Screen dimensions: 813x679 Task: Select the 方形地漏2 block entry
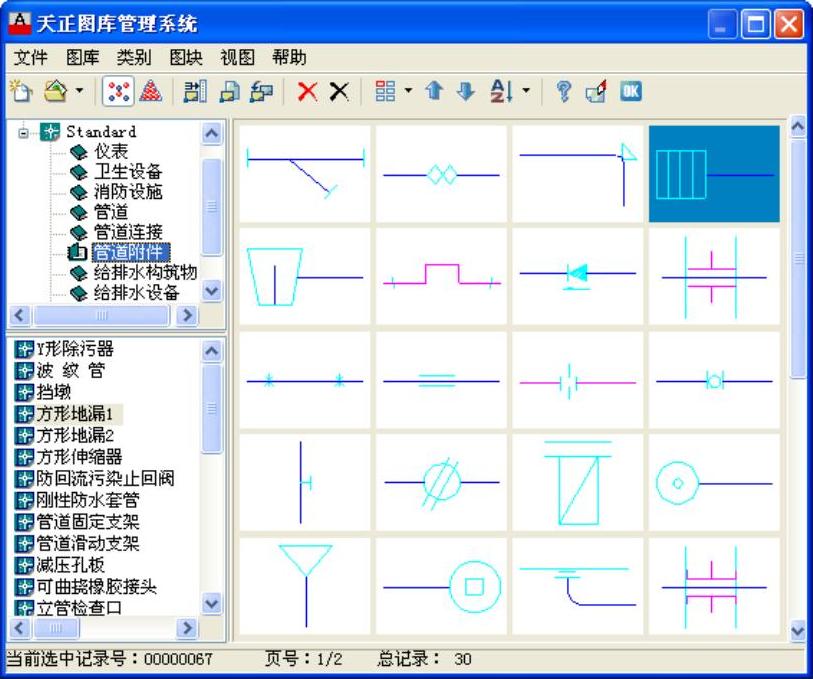[x=75, y=435]
